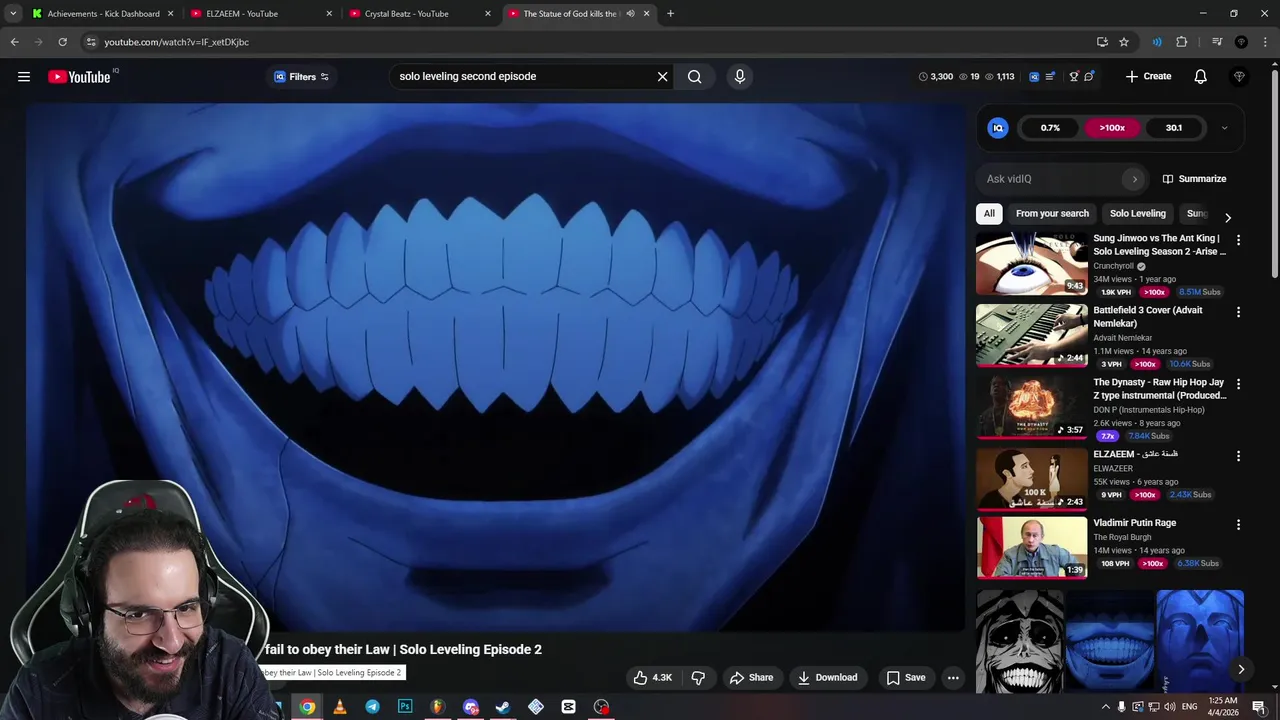The height and width of the screenshot is (720, 1280).
Task: Select the All filter chip
Action: click(x=989, y=213)
